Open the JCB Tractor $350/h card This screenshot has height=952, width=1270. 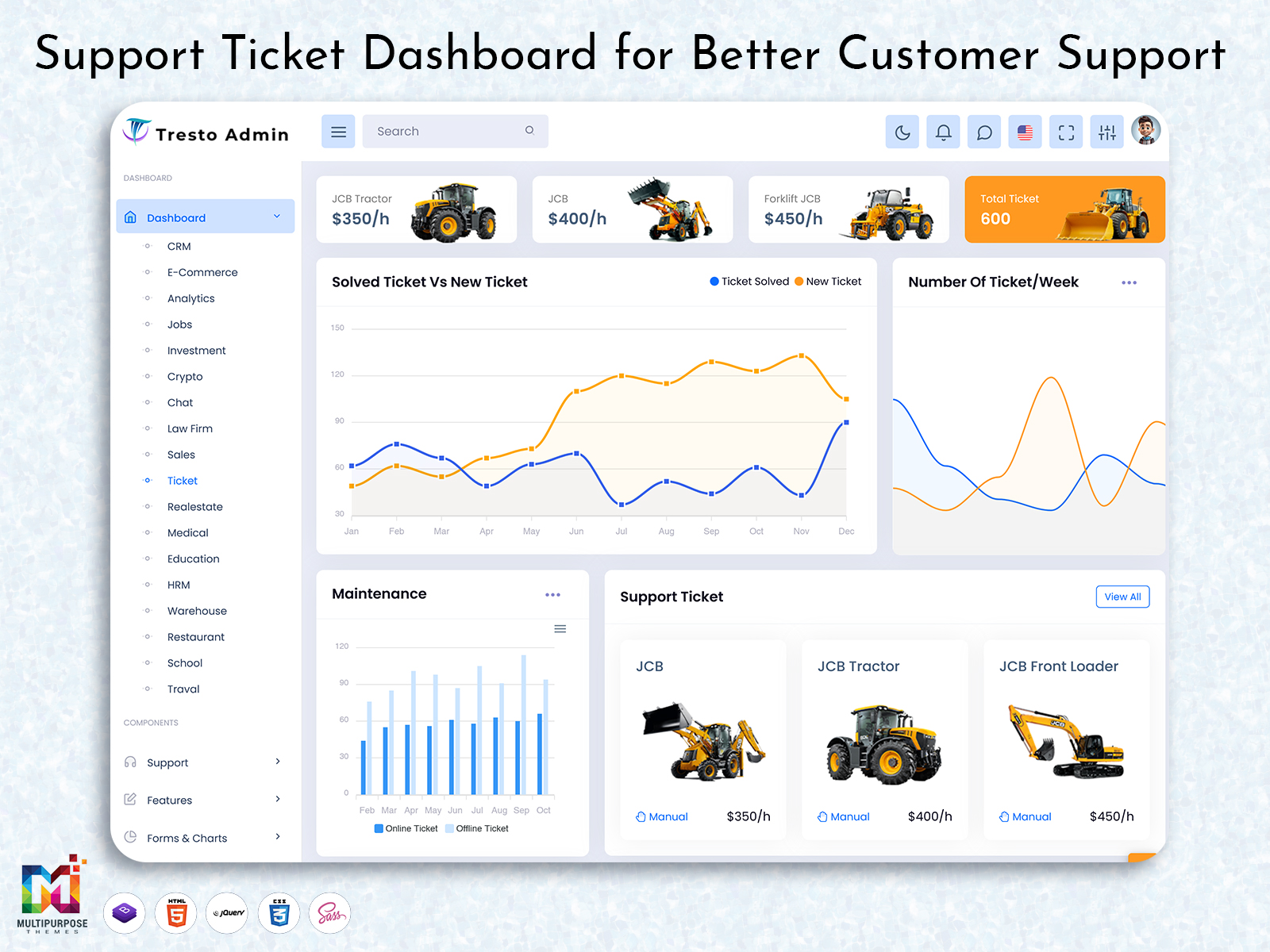coord(417,209)
